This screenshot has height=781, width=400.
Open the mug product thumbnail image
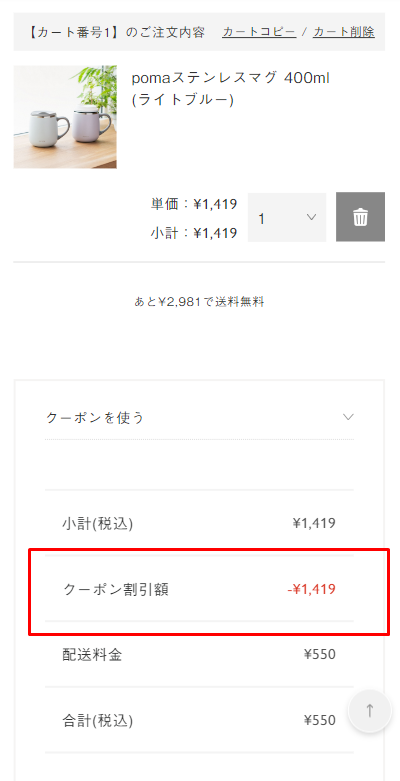coord(65,117)
